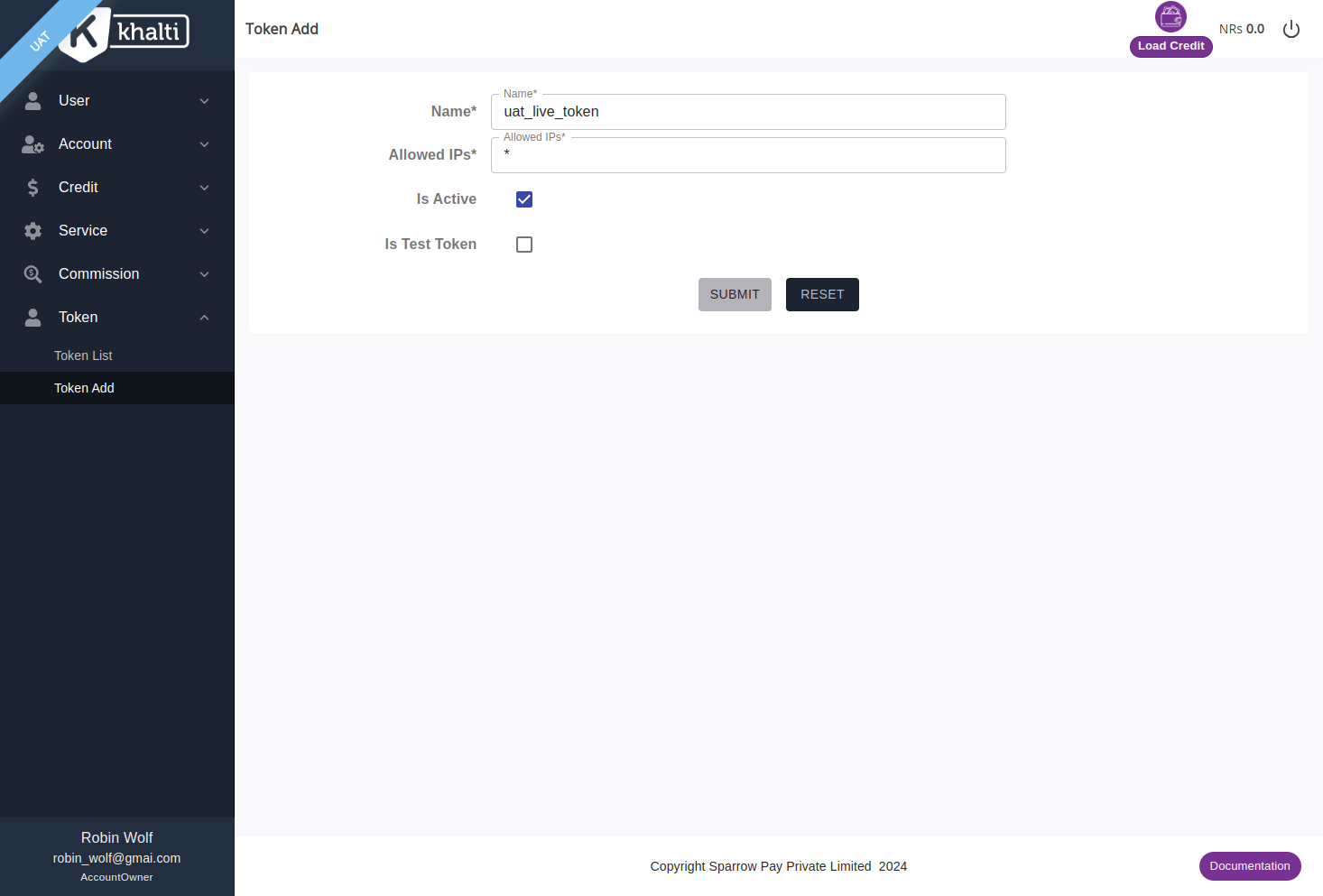This screenshot has height=896, width=1323.
Task: Collapse the Token menu chevron
Action: coord(205,318)
